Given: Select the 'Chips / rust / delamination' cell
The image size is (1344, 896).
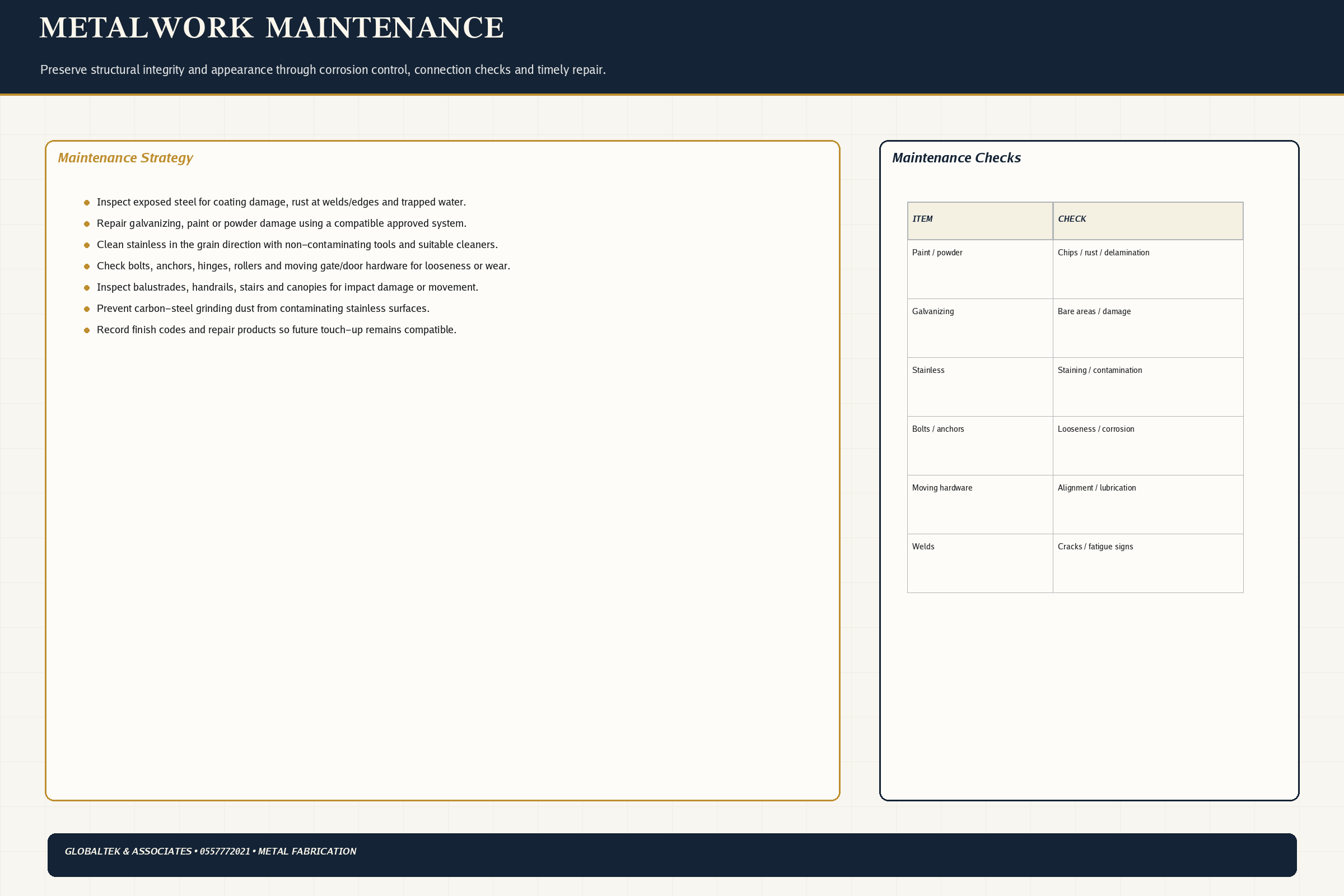Looking at the screenshot, I should [x=1148, y=269].
